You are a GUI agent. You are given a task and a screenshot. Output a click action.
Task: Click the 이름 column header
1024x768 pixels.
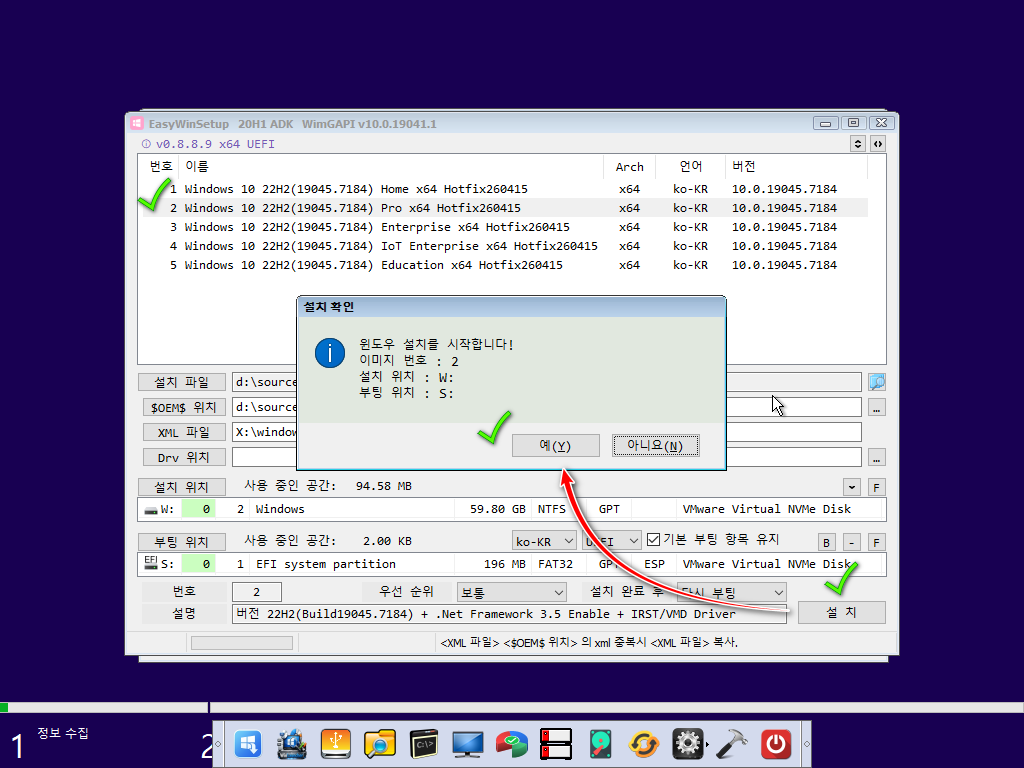391,167
